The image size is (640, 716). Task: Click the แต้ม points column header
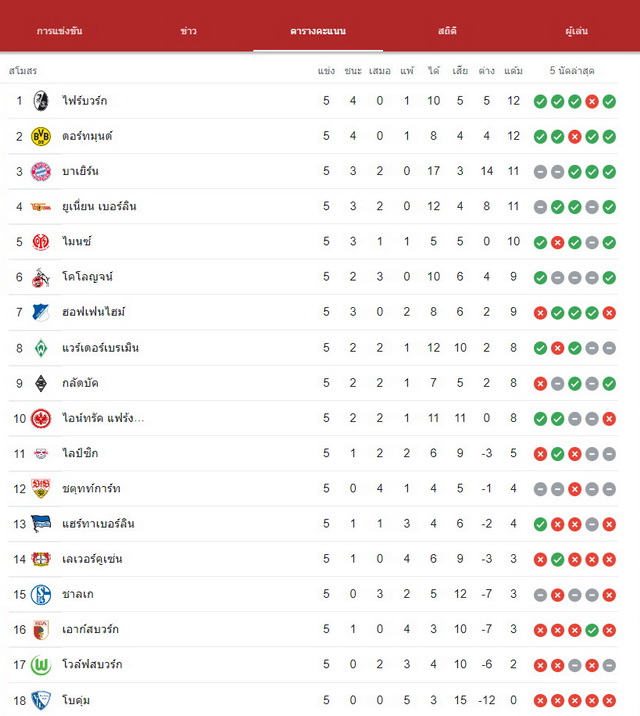coord(514,71)
